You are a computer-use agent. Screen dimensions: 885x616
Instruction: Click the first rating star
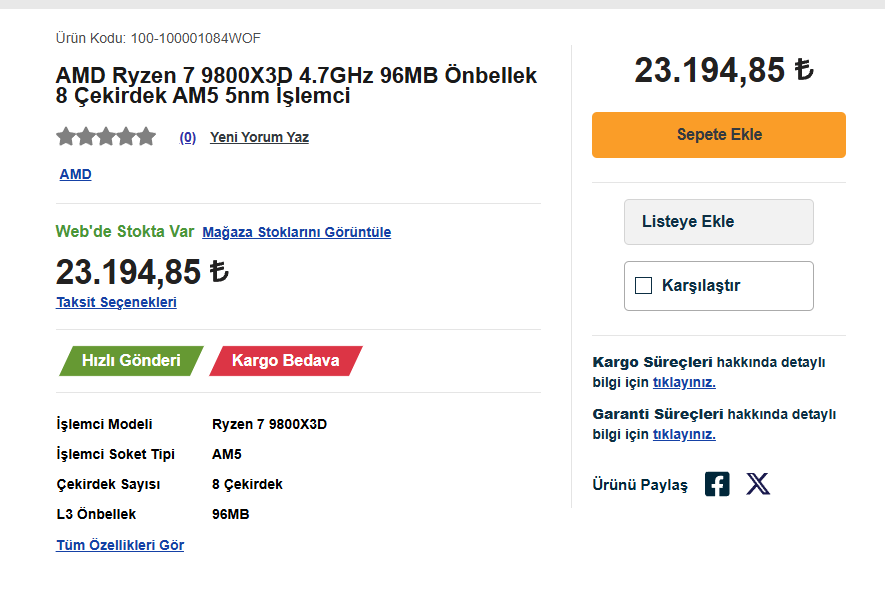pyautogui.click(x=66, y=137)
